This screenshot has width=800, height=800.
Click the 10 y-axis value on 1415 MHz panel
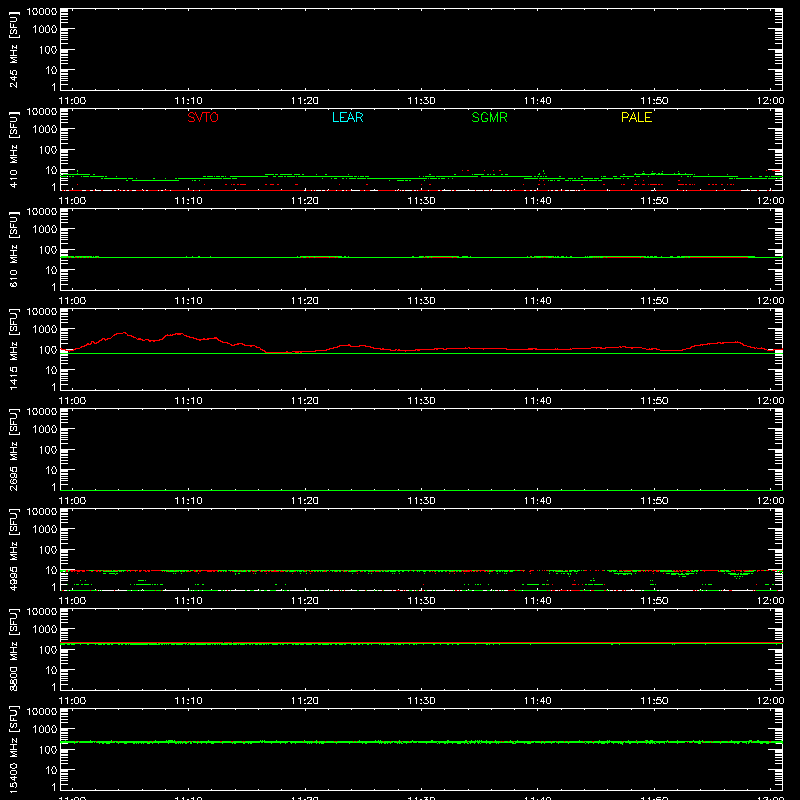(x=51, y=370)
